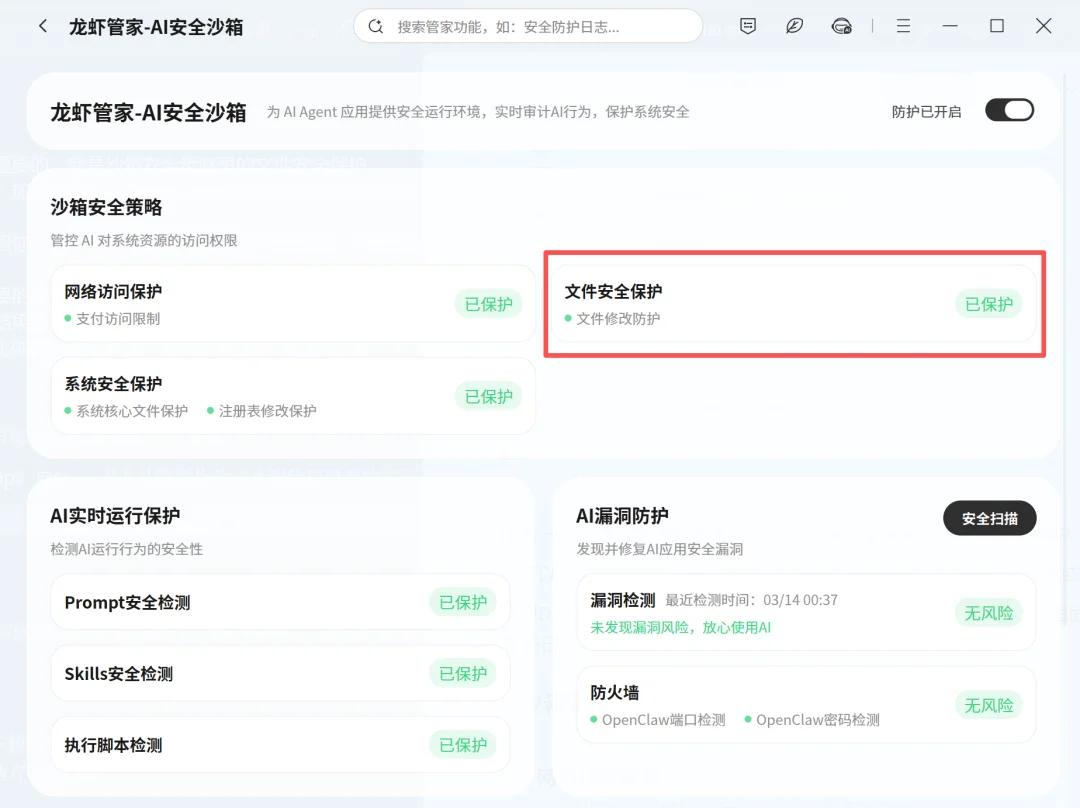Open the hamburger menu icon
This screenshot has height=808, width=1080.
point(903,26)
